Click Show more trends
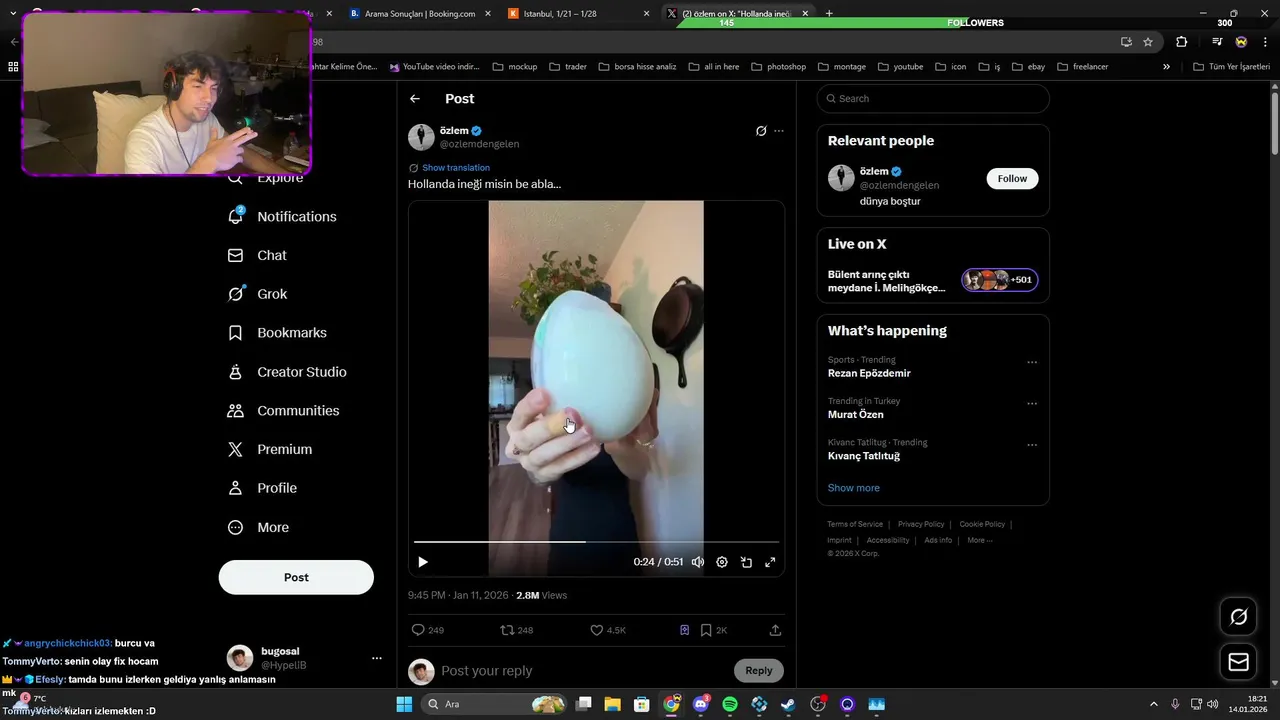Image resolution: width=1280 pixels, height=720 pixels. coord(854,488)
